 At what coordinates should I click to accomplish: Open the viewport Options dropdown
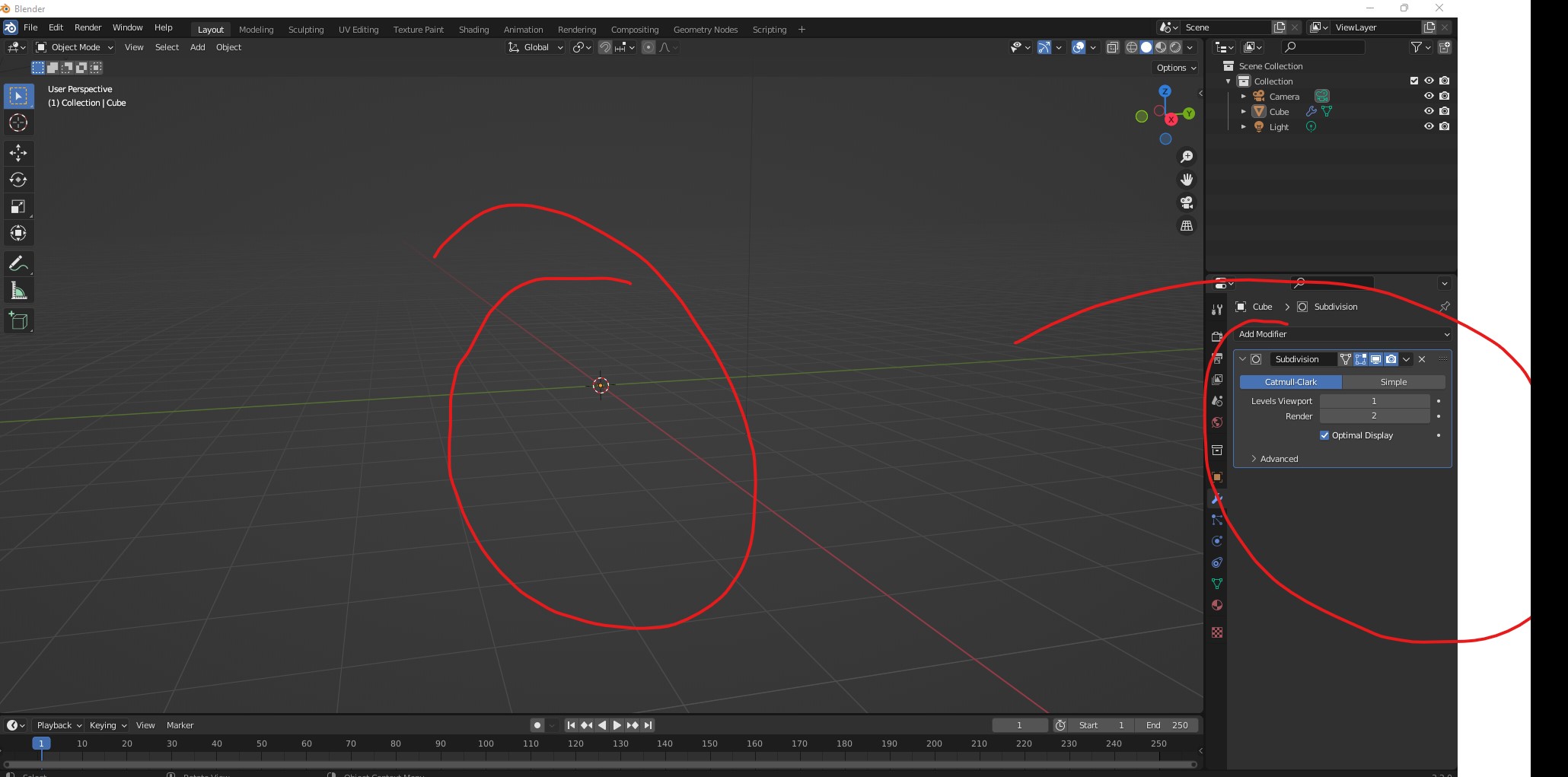(x=1176, y=68)
